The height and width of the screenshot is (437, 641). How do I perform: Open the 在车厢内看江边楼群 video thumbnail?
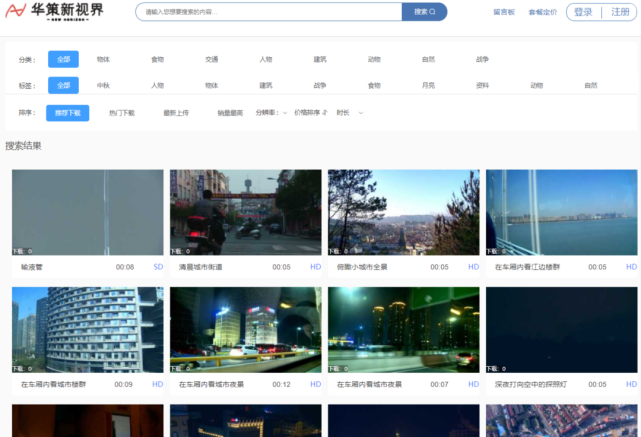[x=562, y=213]
